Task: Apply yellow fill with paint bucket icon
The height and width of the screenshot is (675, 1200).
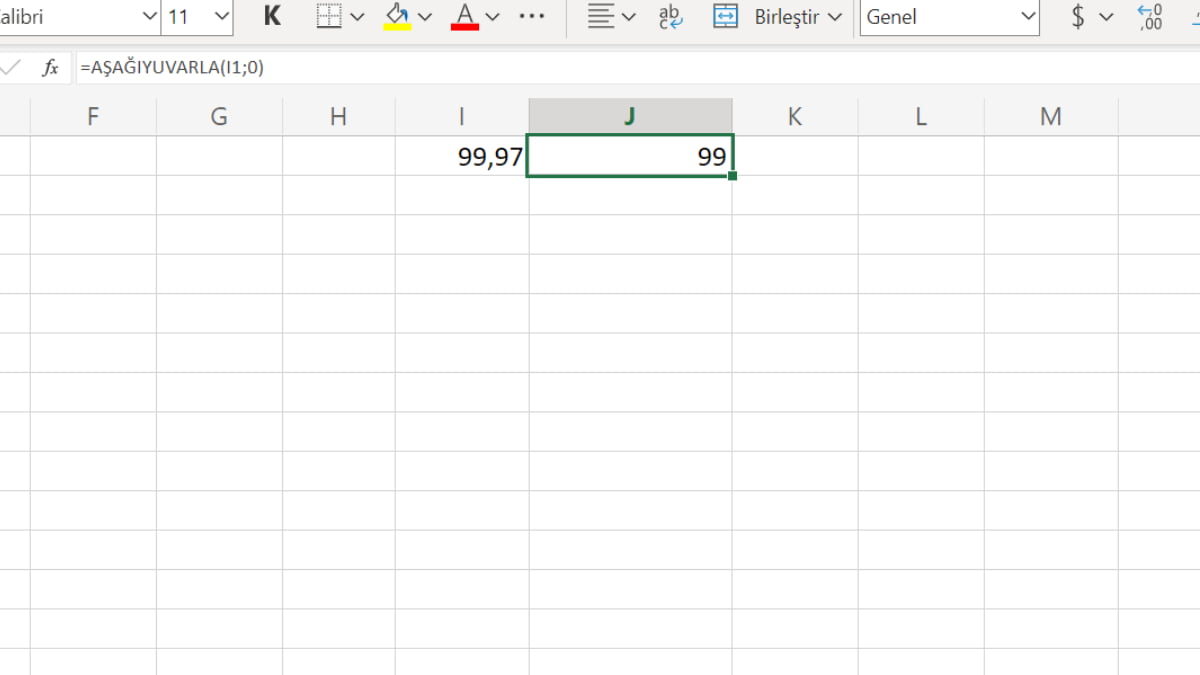Action: 397,17
